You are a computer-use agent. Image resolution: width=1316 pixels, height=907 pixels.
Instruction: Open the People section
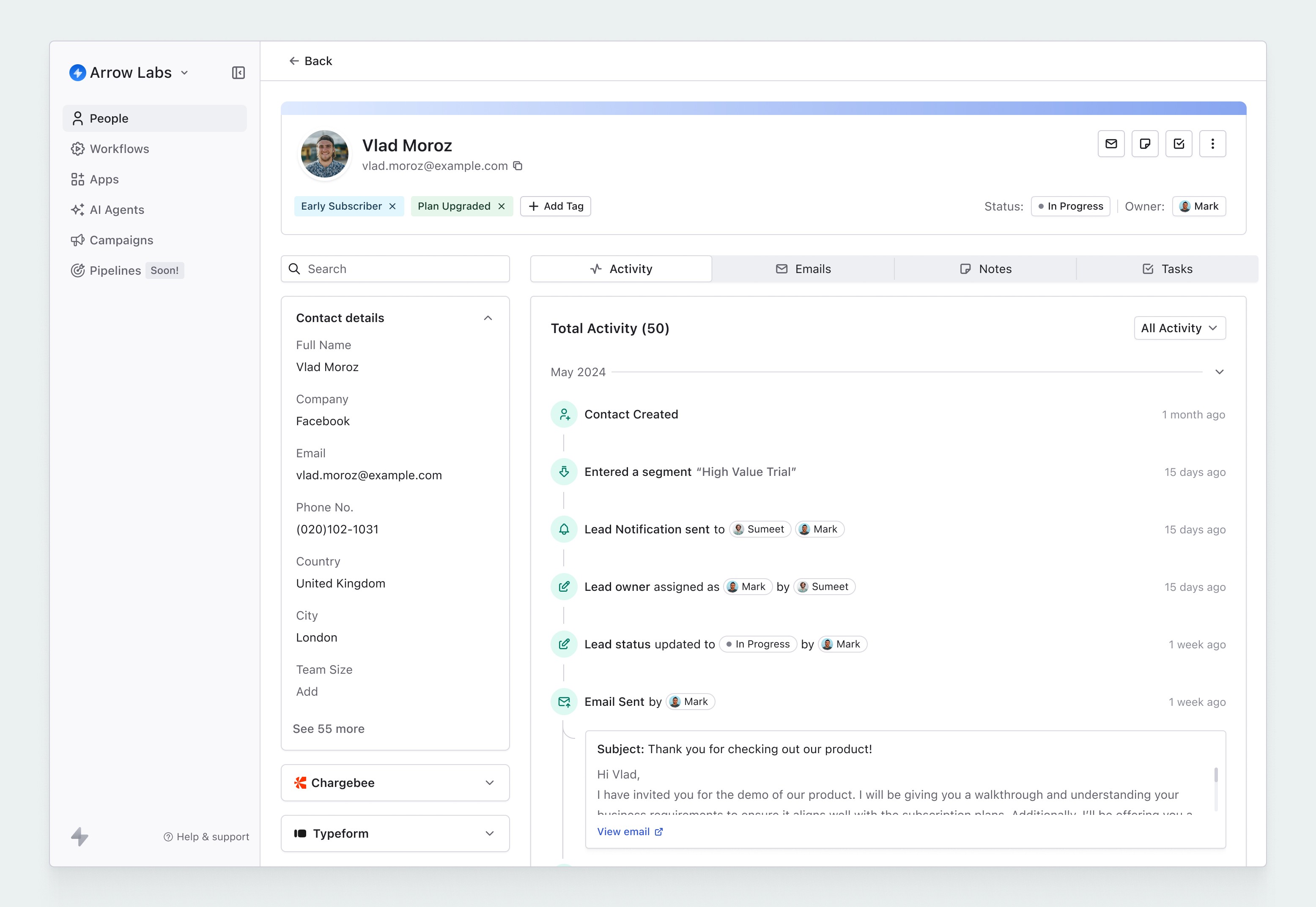click(155, 118)
